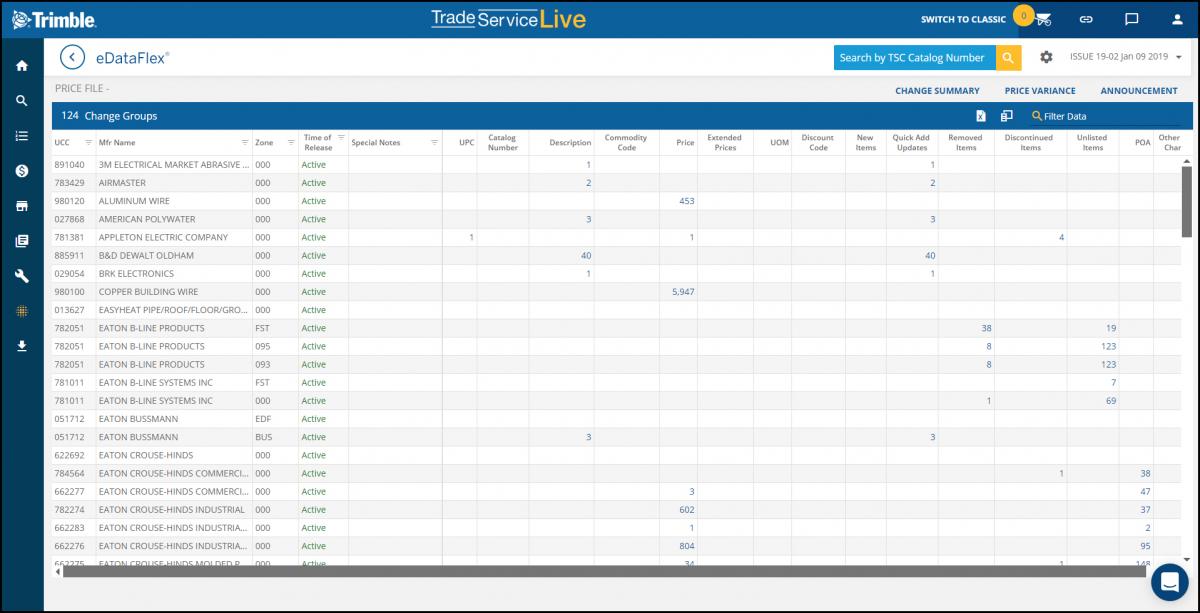Open the settings gear icon
The image size is (1200, 613).
click(x=1046, y=58)
